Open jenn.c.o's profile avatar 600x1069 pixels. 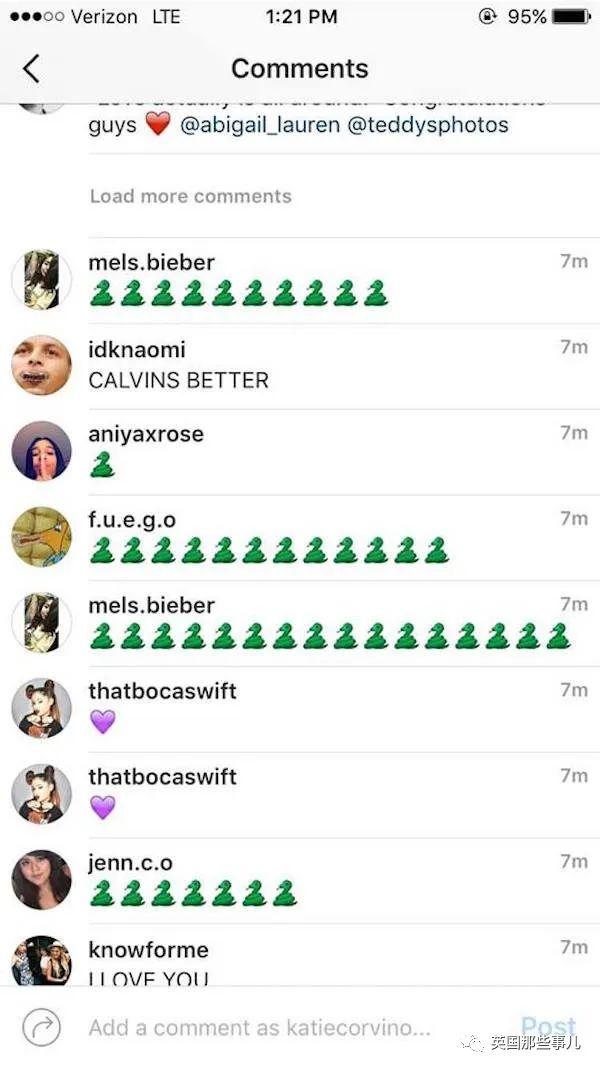click(42, 879)
